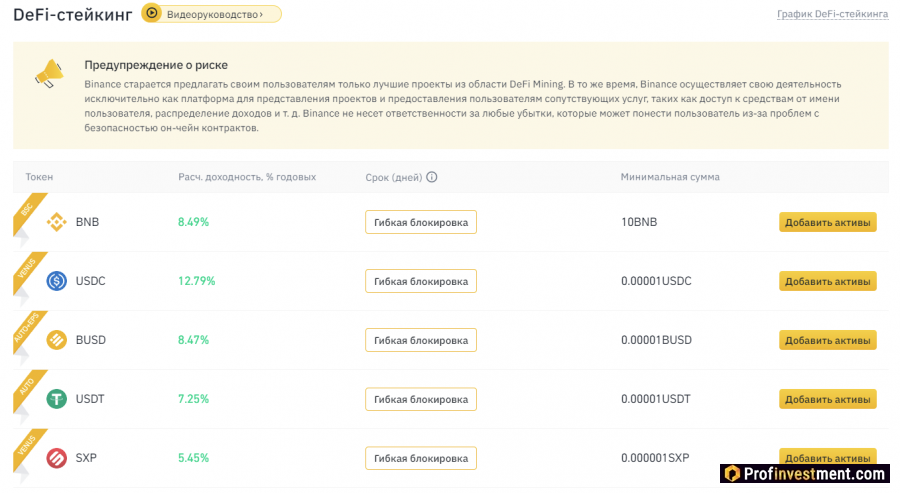Click the 0.000001SXP minimum amount
900x493 pixels.
[655, 458]
